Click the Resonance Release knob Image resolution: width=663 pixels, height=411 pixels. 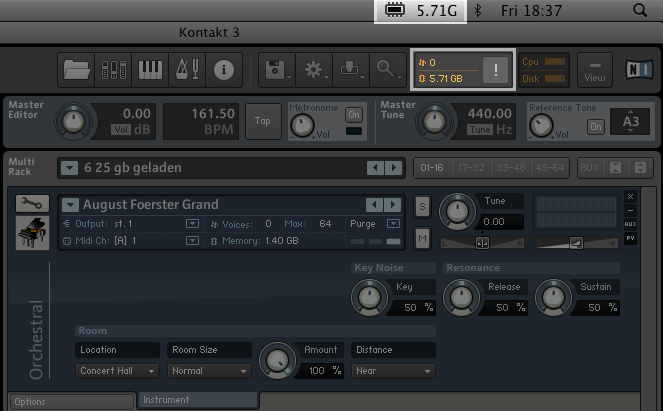(461, 298)
